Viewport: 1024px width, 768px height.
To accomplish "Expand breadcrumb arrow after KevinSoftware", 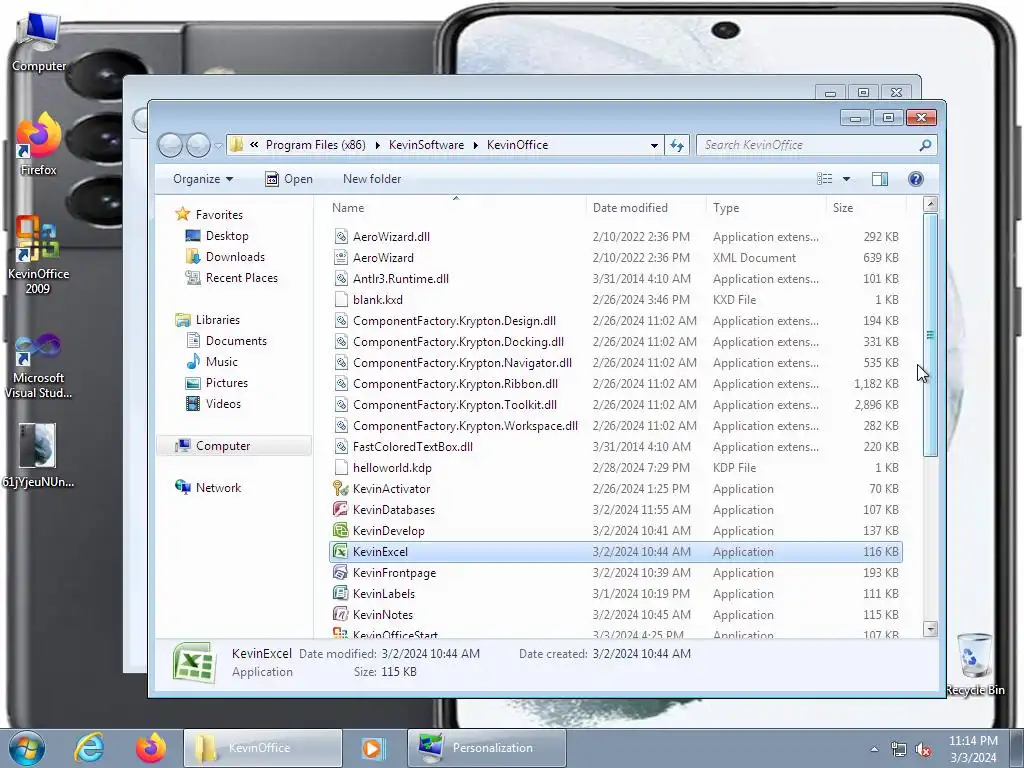I will point(475,145).
